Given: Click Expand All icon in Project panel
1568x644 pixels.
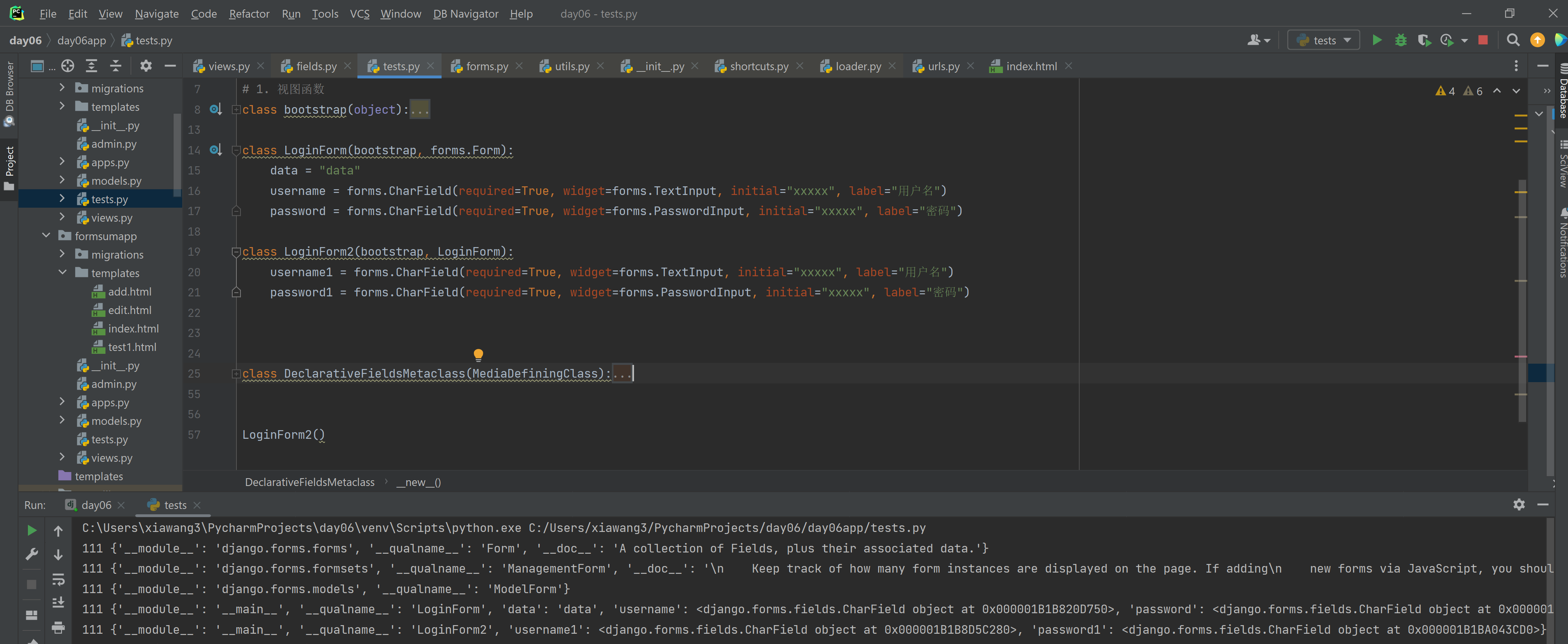Looking at the screenshot, I should [91, 66].
